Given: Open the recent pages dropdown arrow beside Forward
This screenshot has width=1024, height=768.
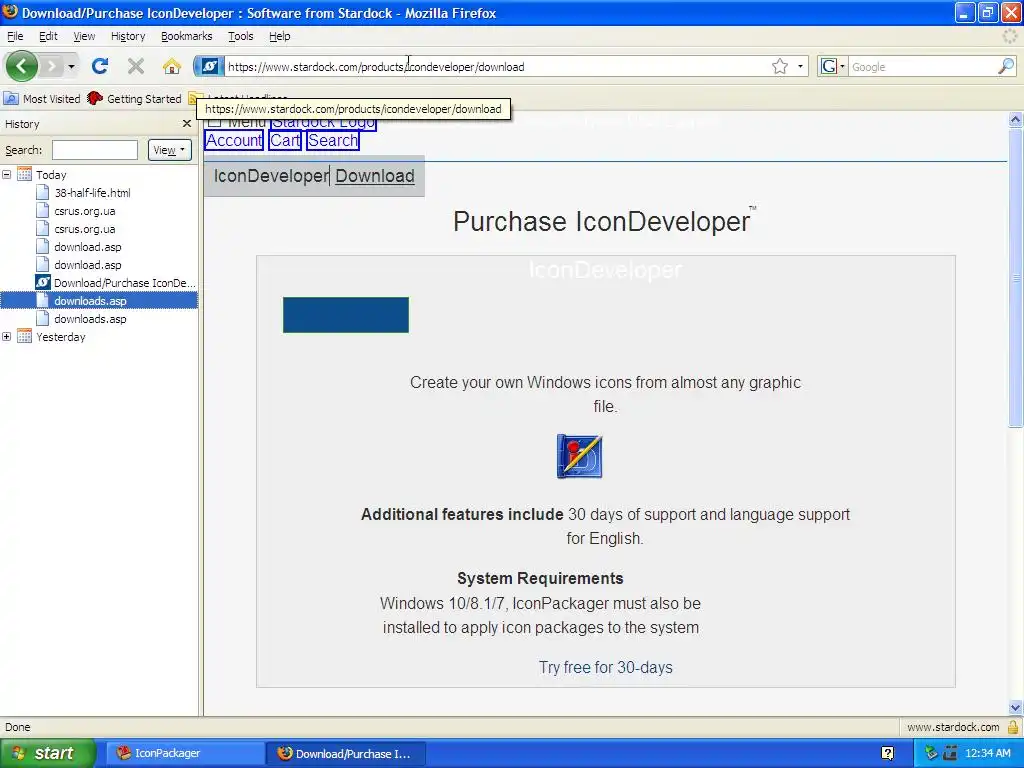Looking at the screenshot, I should tap(71, 67).
